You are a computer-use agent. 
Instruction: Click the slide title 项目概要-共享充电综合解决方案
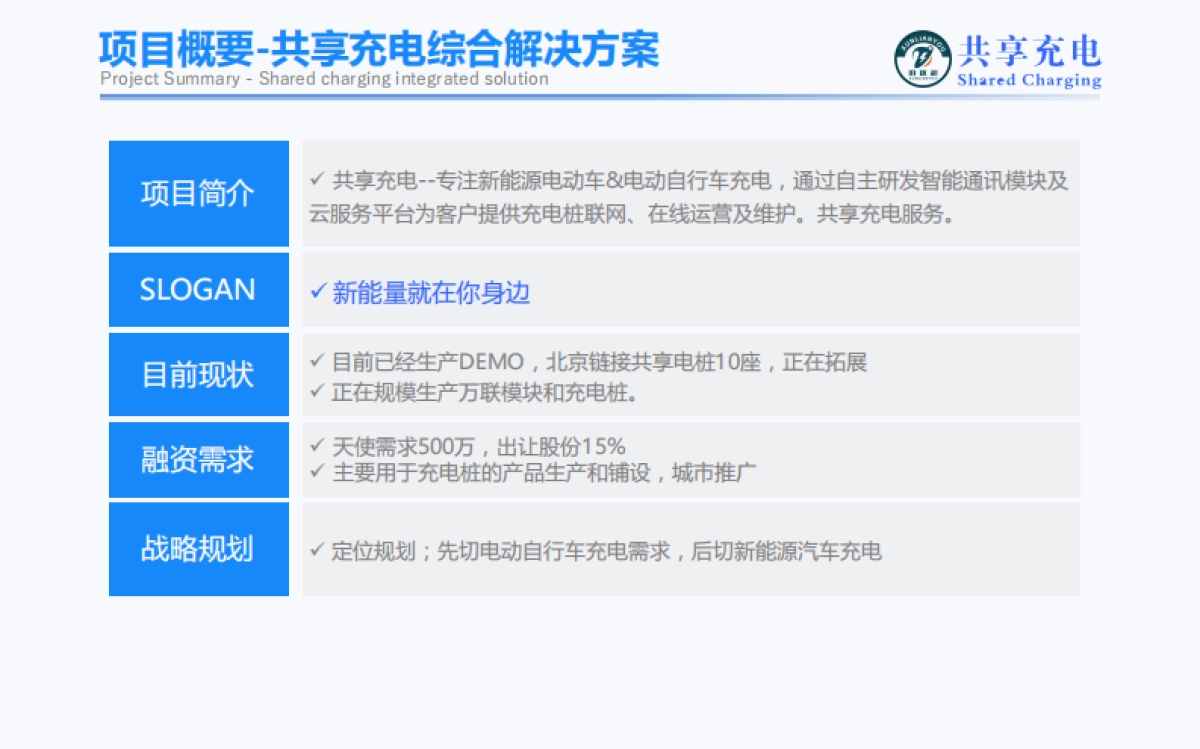click(378, 48)
